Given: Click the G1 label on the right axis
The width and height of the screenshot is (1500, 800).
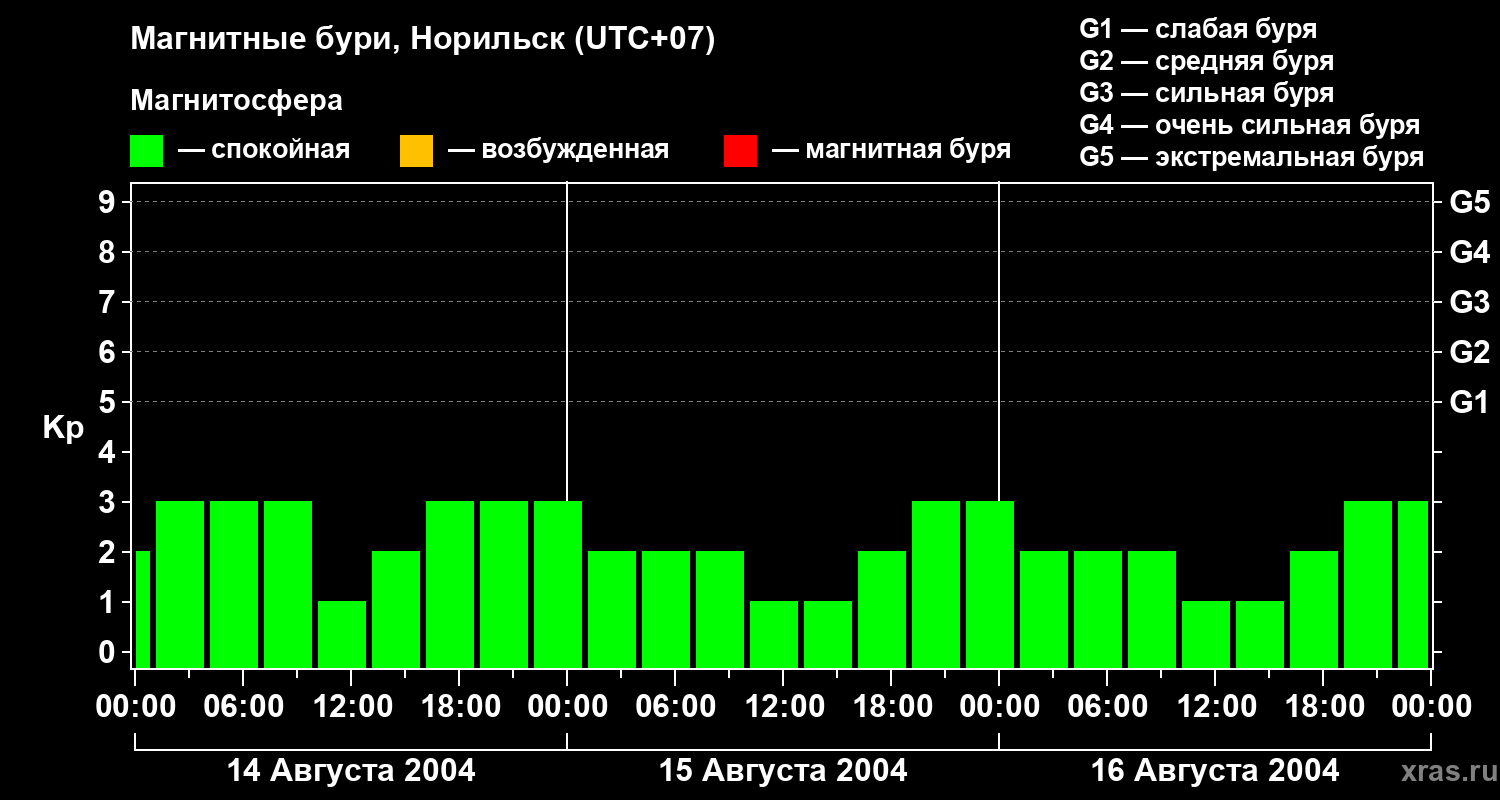Looking at the screenshot, I should click(x=1469, y=402).
